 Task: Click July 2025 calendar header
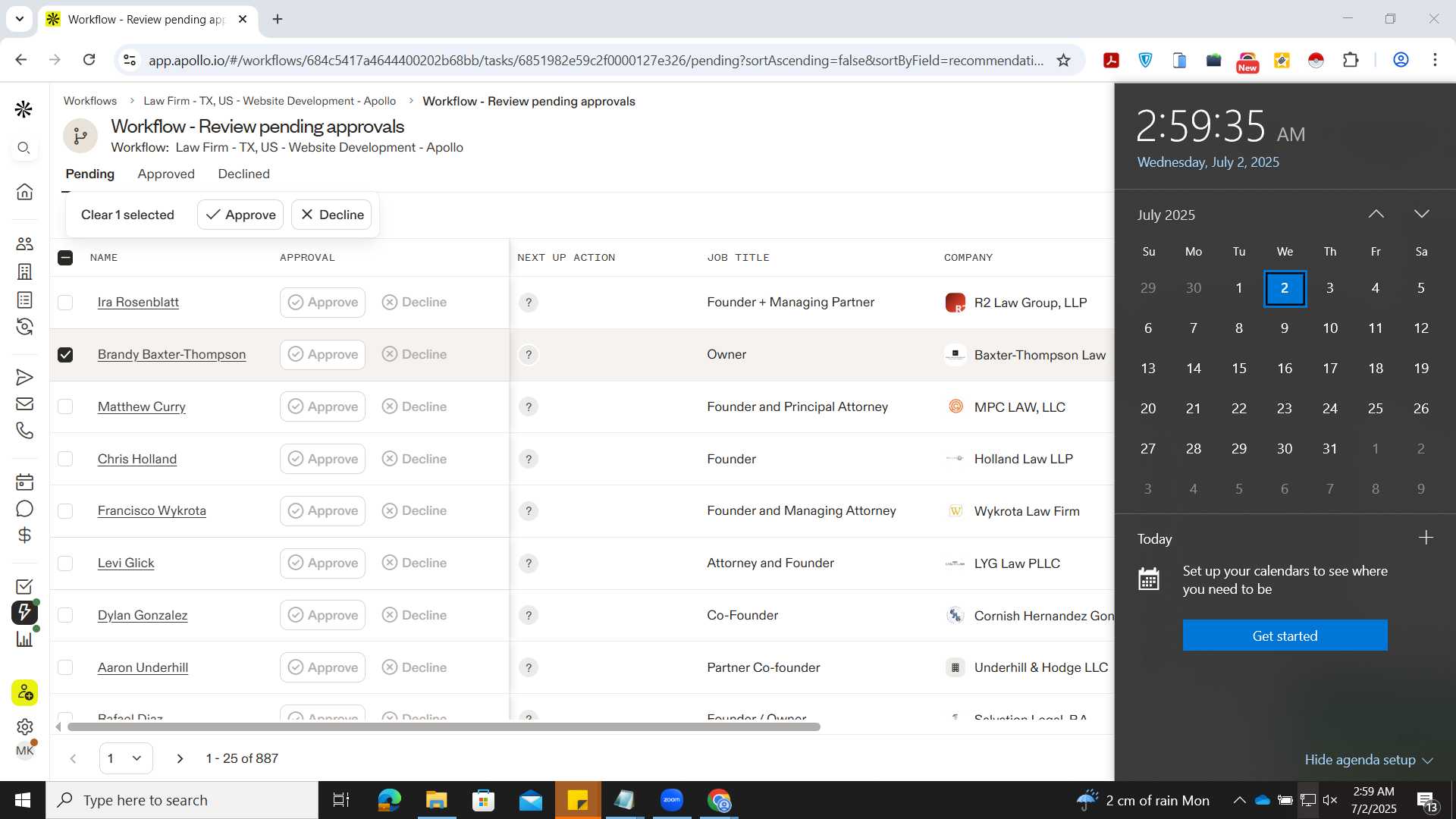[1166, 215]
